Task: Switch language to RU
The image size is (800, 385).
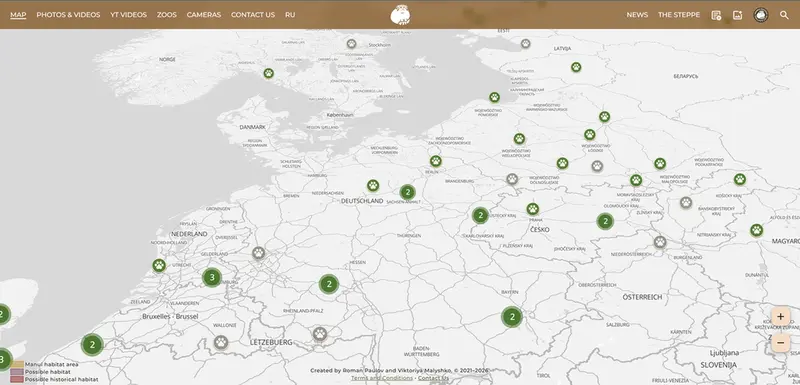Action: coord(290,15)
